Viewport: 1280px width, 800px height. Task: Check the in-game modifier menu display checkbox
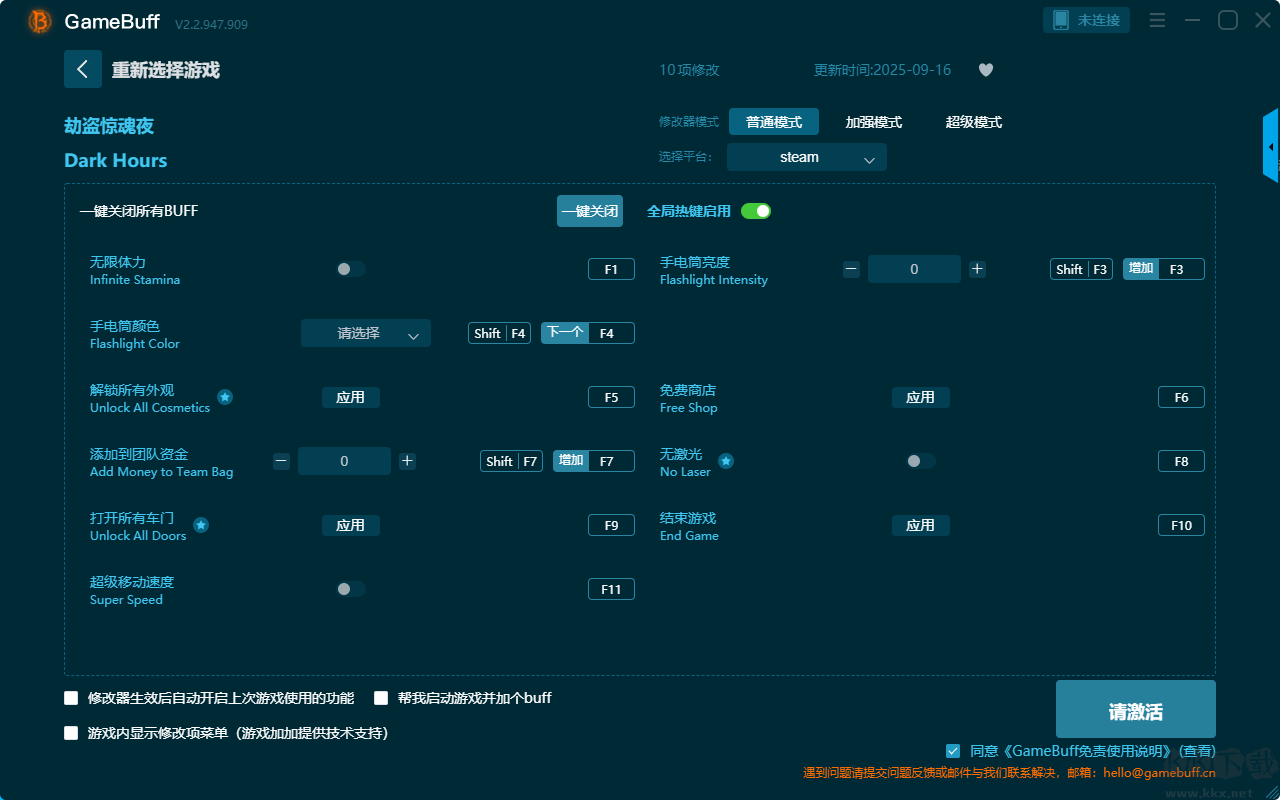click(71, 733)
